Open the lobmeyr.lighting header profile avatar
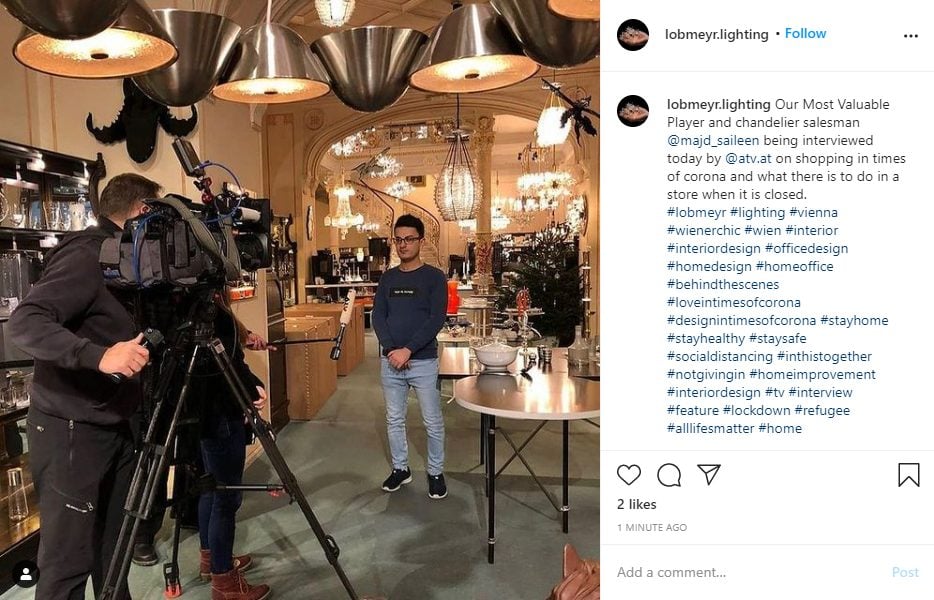This screenshot has width=934, height=600. [x=633, y=35]
